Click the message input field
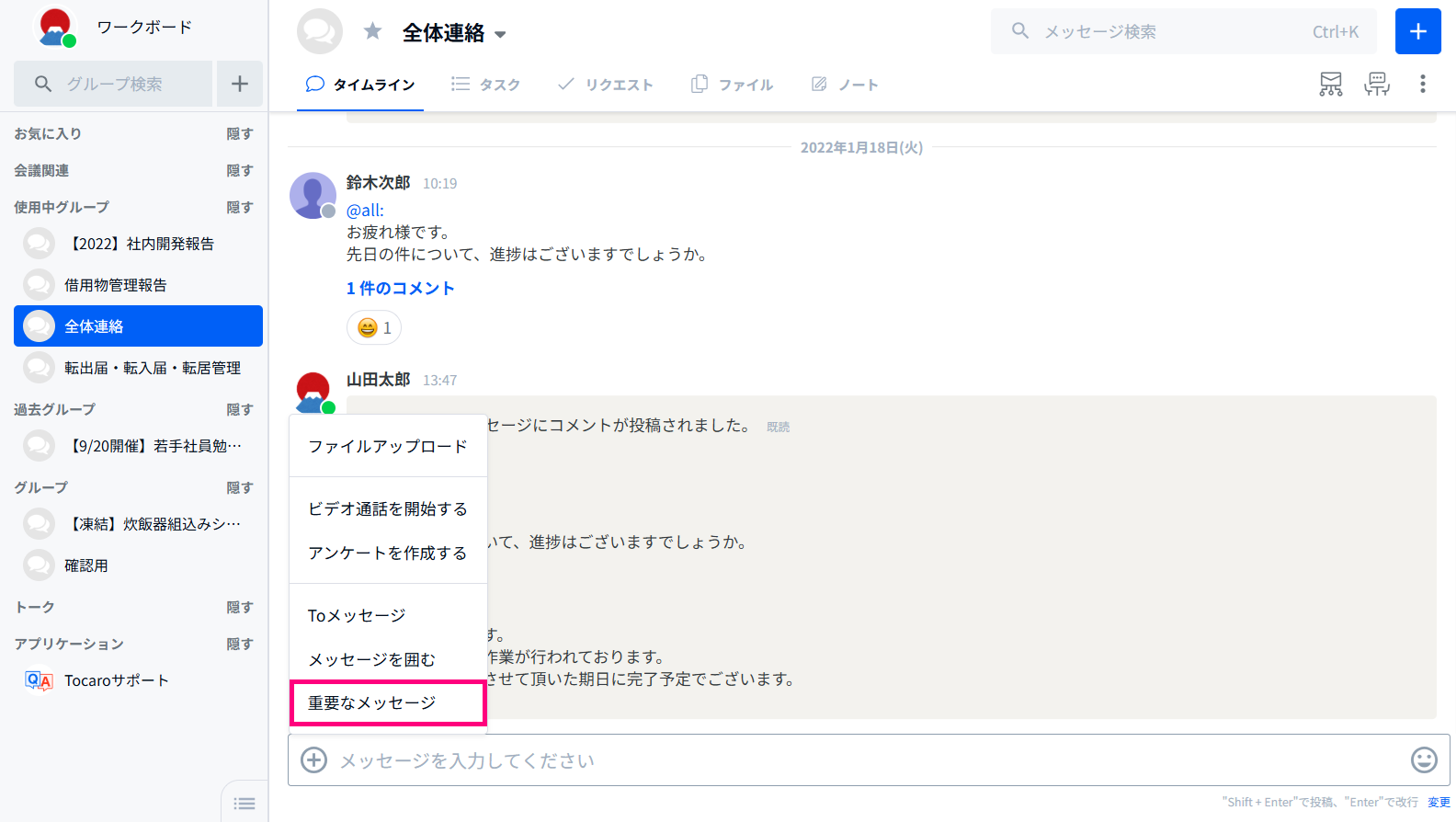1456x822 pixels. pos(869,760)
